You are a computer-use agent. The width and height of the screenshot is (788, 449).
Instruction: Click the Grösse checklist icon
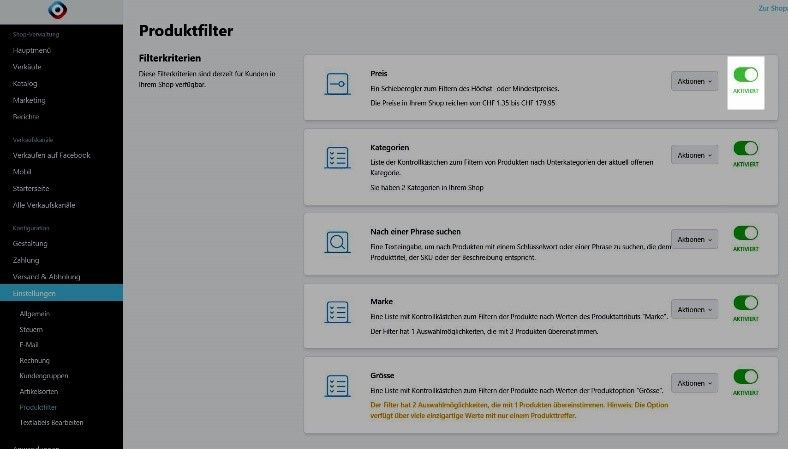(x=338, y=386)
